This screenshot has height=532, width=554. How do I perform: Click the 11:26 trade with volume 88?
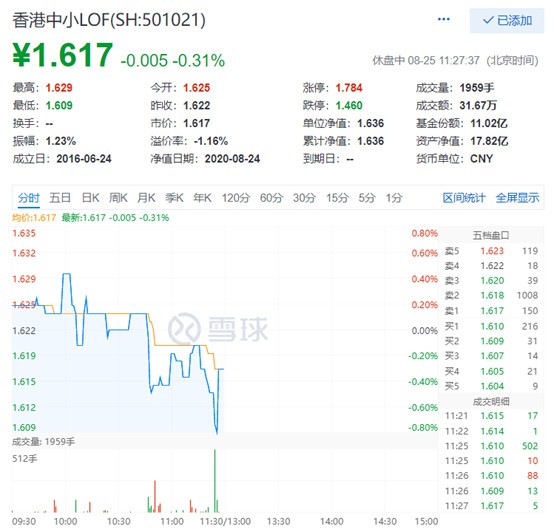point(491,475)
